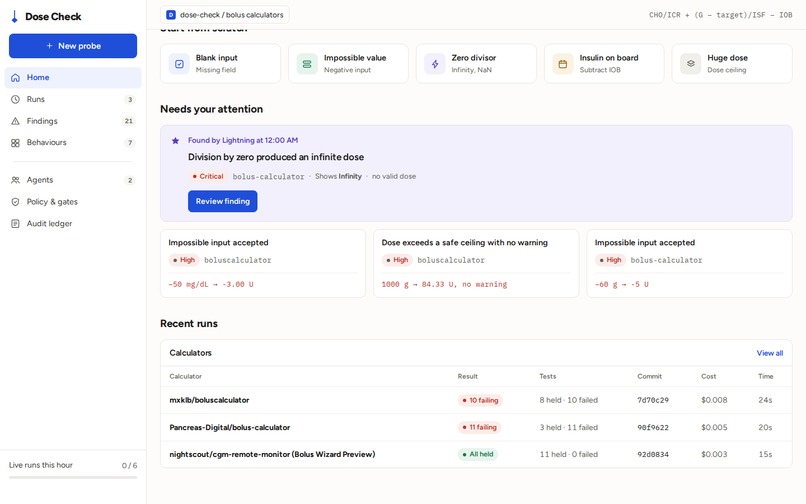The width and height of the screenshot is (806, 504).
Task: Select the Zero divisor scenario card
Action: 476,64
